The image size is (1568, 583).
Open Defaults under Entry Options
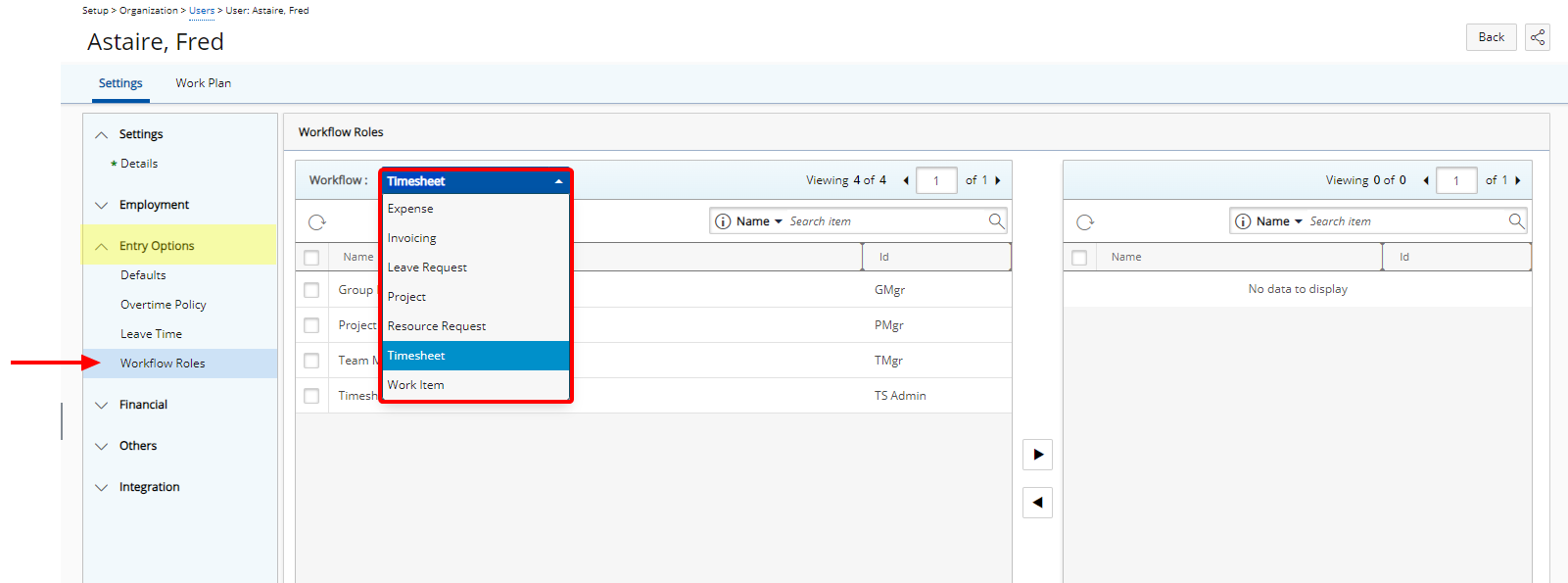pos(143,275)
